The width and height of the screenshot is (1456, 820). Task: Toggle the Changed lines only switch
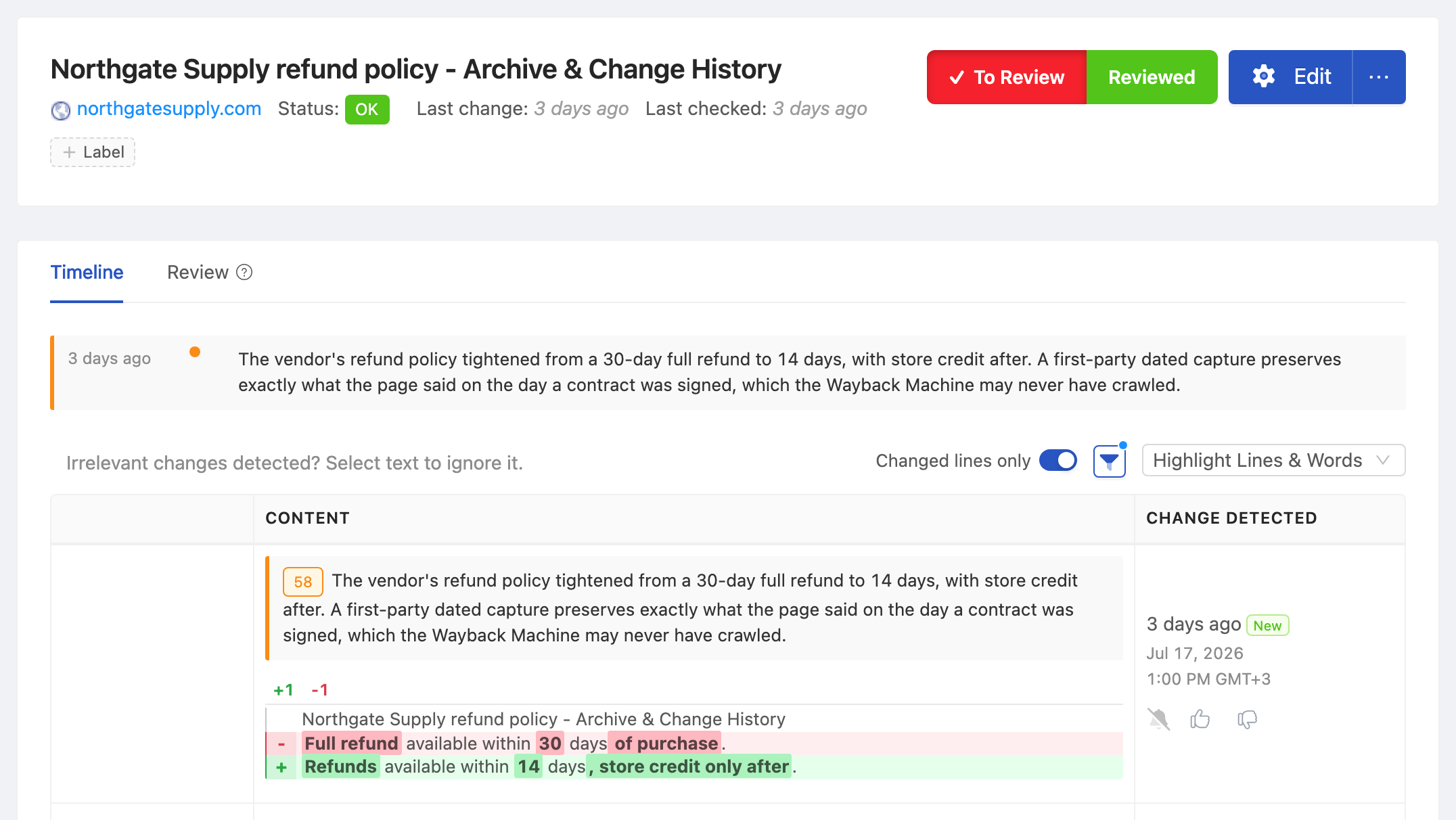tap(1058, 461)
